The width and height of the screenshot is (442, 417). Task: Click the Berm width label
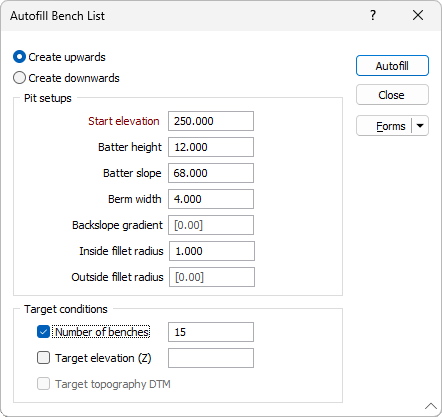135,199
